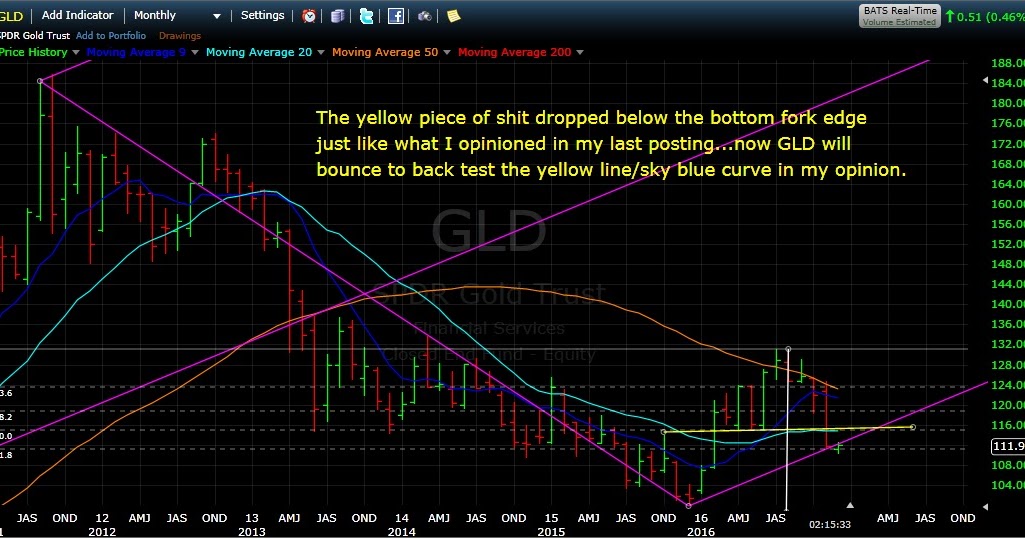This screenshot has height=538, width=1025.
Task: Share chart via the Facebook icon
Action: pos(396,16)
